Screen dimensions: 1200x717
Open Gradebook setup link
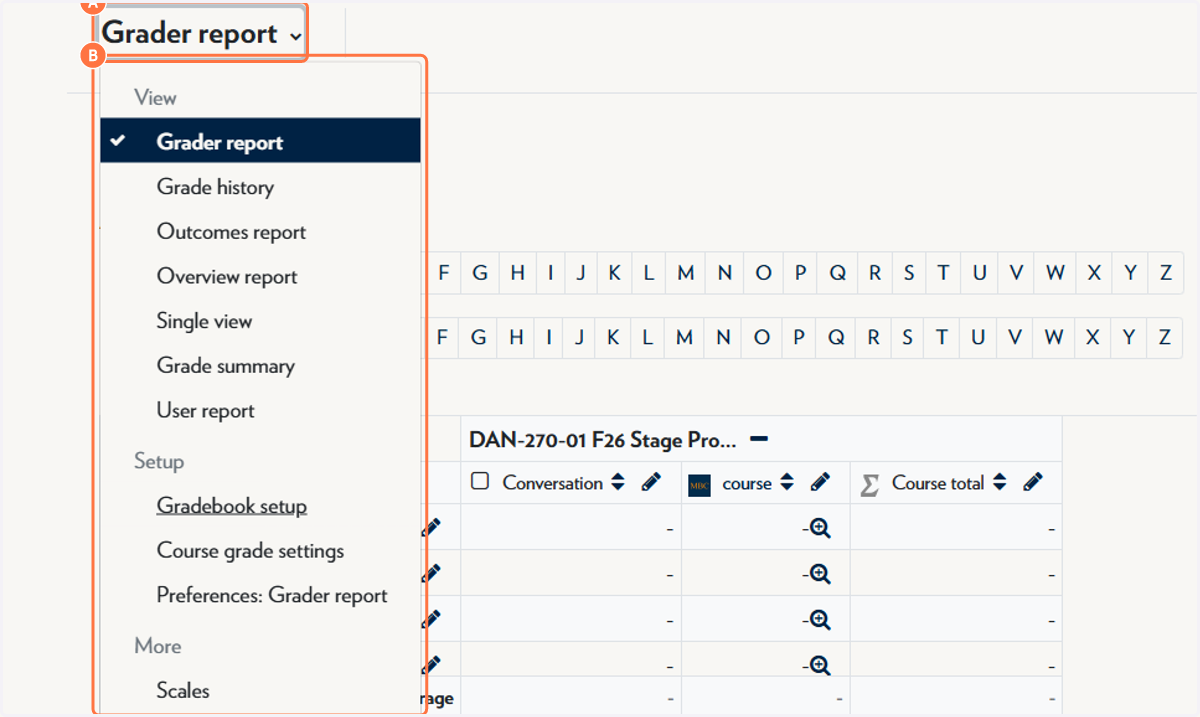[x=231, y=506]
